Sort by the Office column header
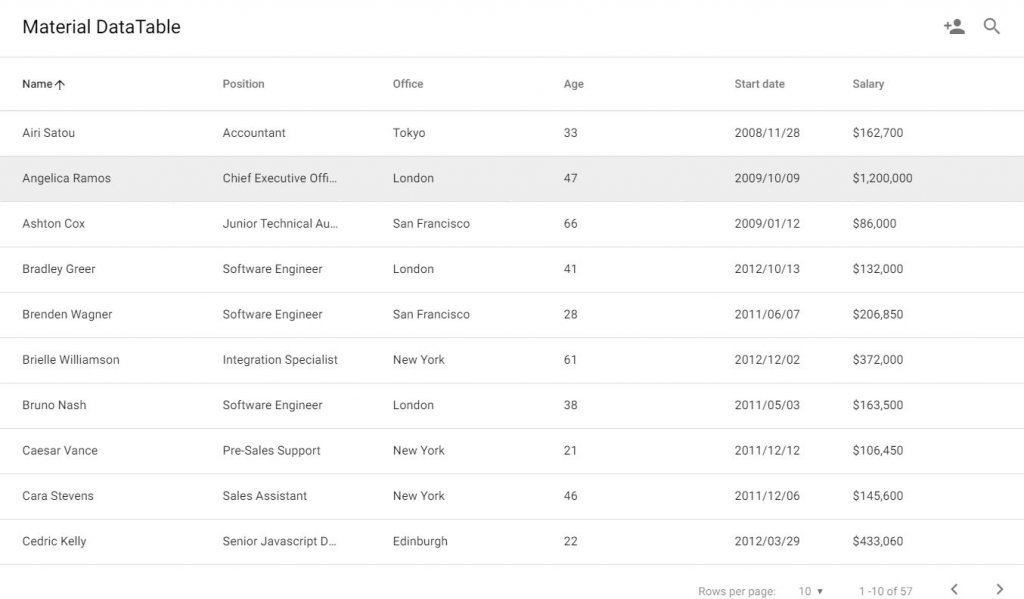 [408, 84]
